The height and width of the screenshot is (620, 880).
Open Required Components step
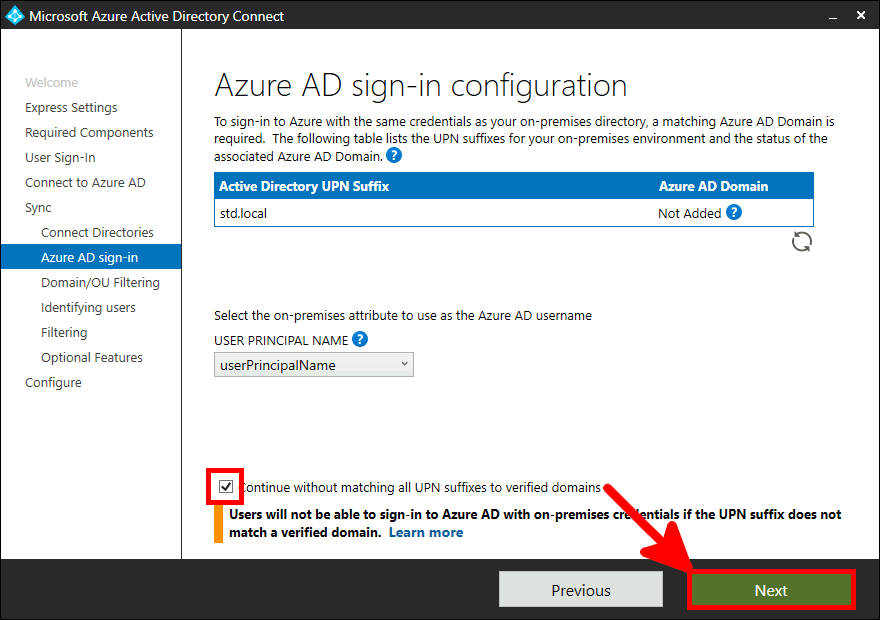point(89,132)
